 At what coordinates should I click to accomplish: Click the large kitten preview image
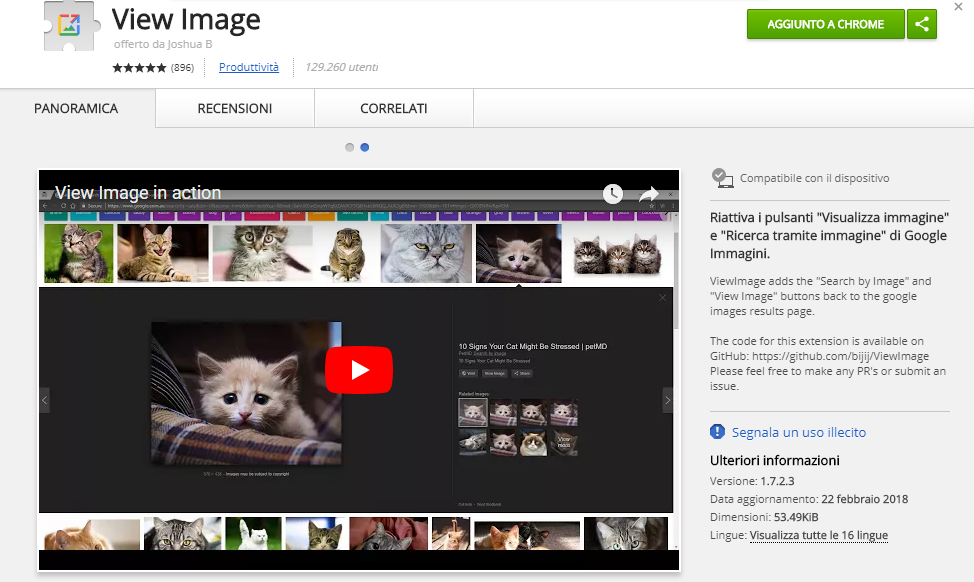247,393
